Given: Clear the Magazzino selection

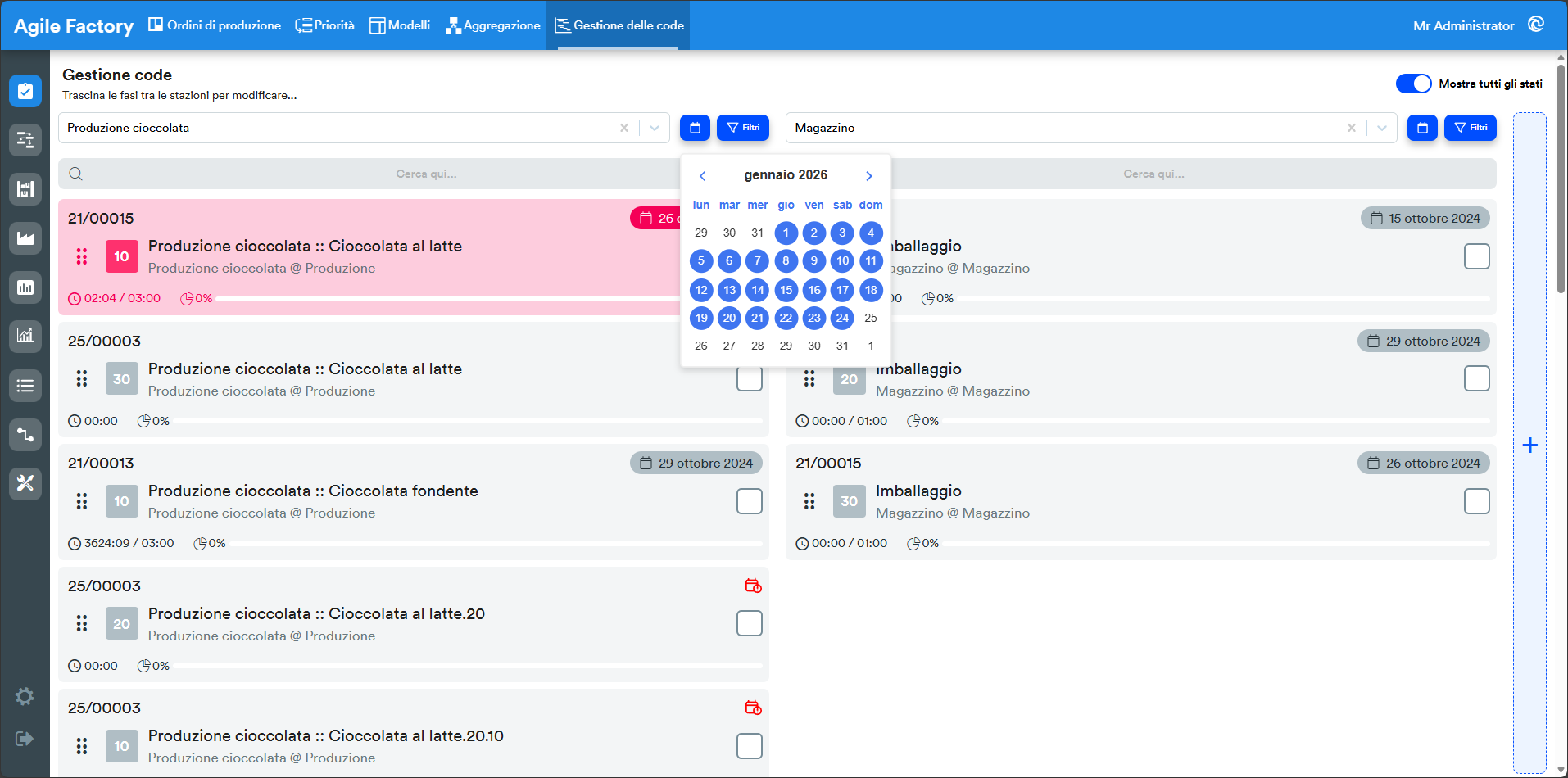Looking at the screenshot, I should (x=1352, y=128).
